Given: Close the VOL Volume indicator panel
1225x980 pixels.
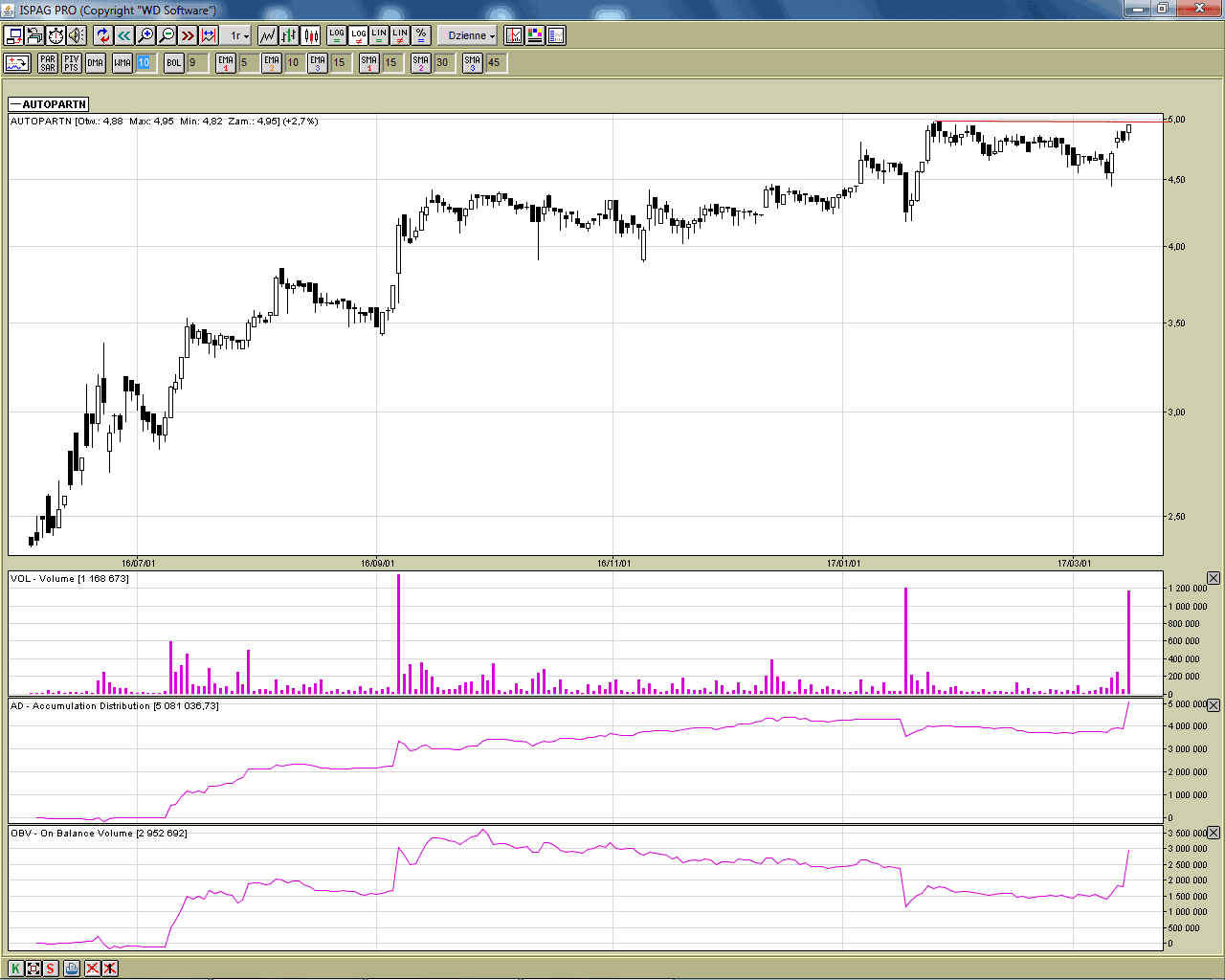Looking at the screenshot, I should click(x=1214, y=578).
